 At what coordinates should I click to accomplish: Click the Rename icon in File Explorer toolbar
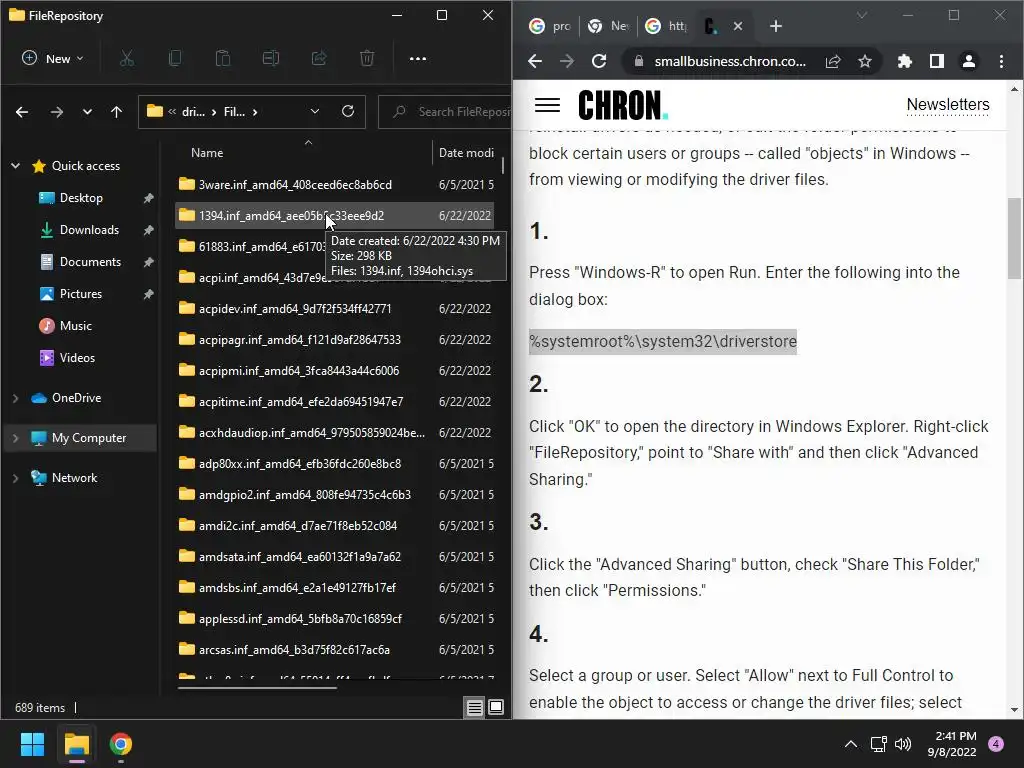(x=271, y=59)
